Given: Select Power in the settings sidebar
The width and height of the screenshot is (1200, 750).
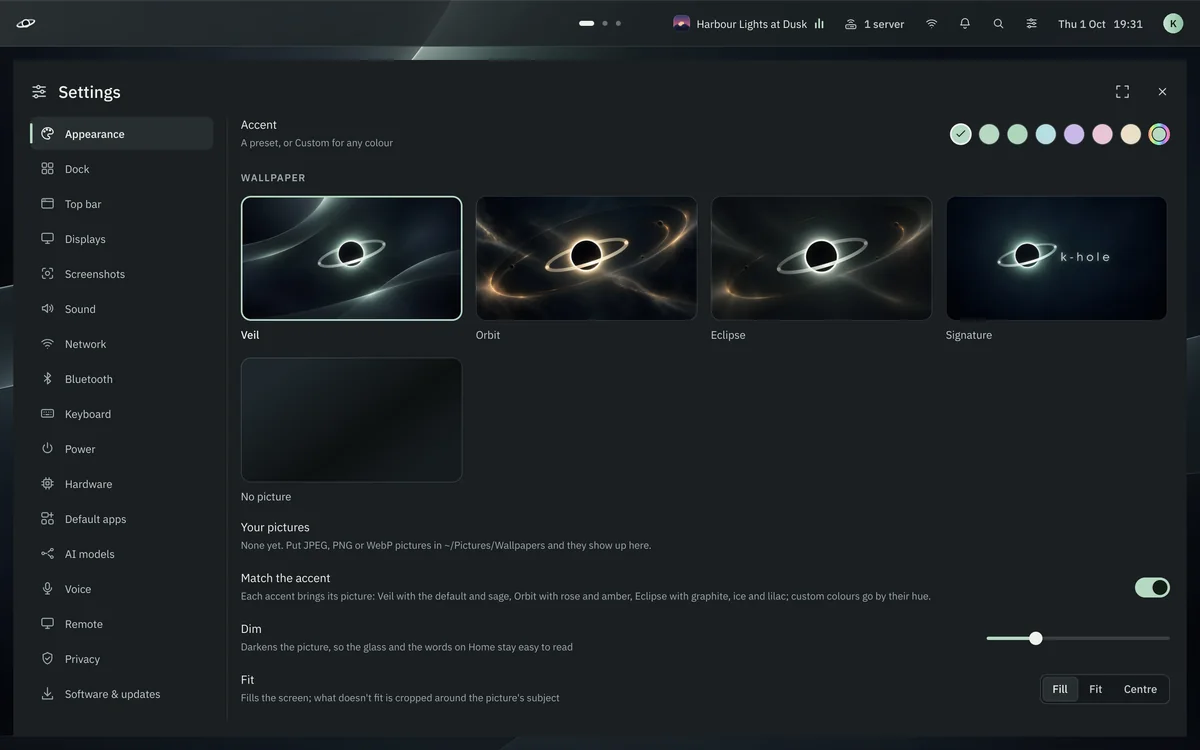Looking at the screenshot, I should click(x=121, y=449).
